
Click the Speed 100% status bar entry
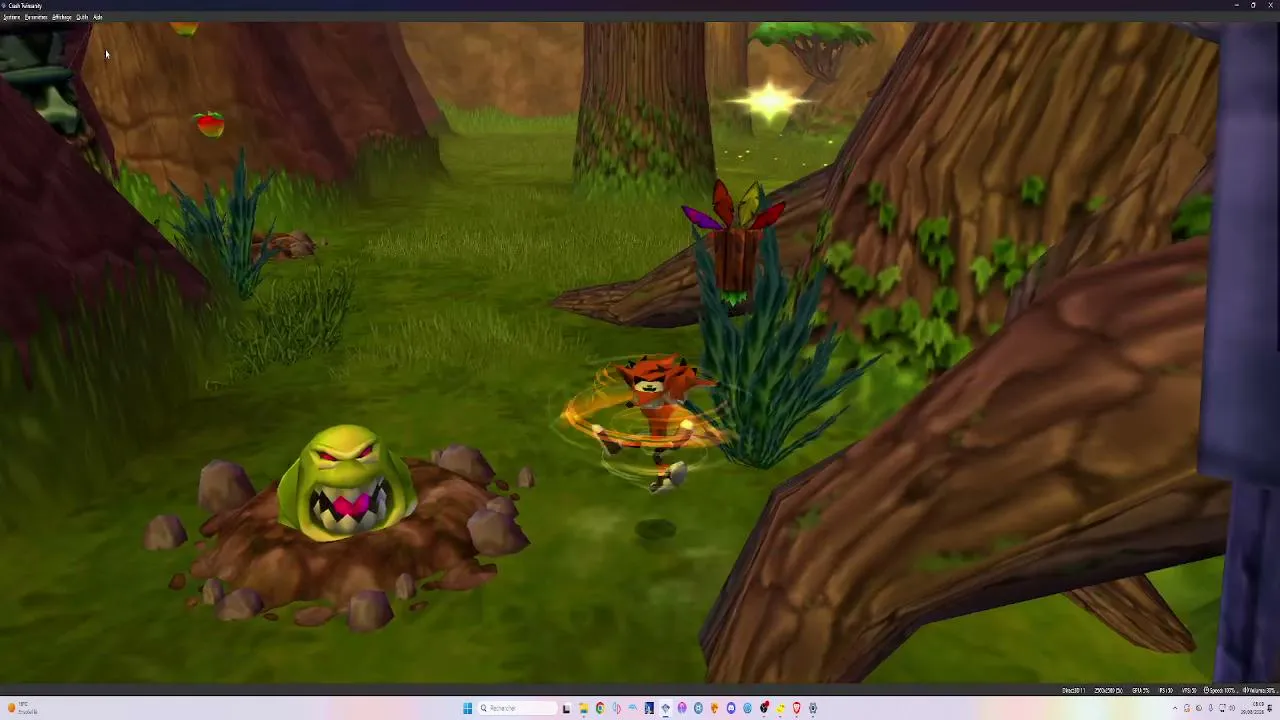point(1220,691)
